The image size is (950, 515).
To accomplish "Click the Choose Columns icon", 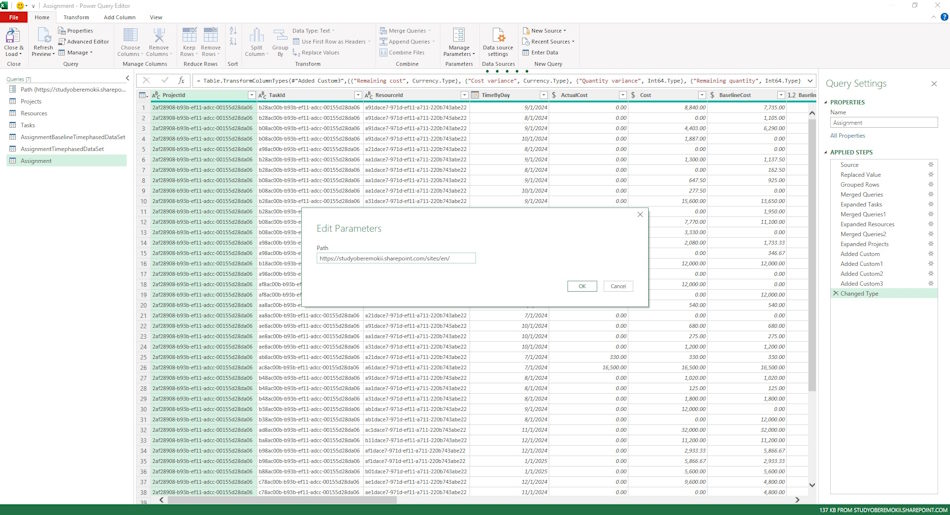I will [130, 35].
